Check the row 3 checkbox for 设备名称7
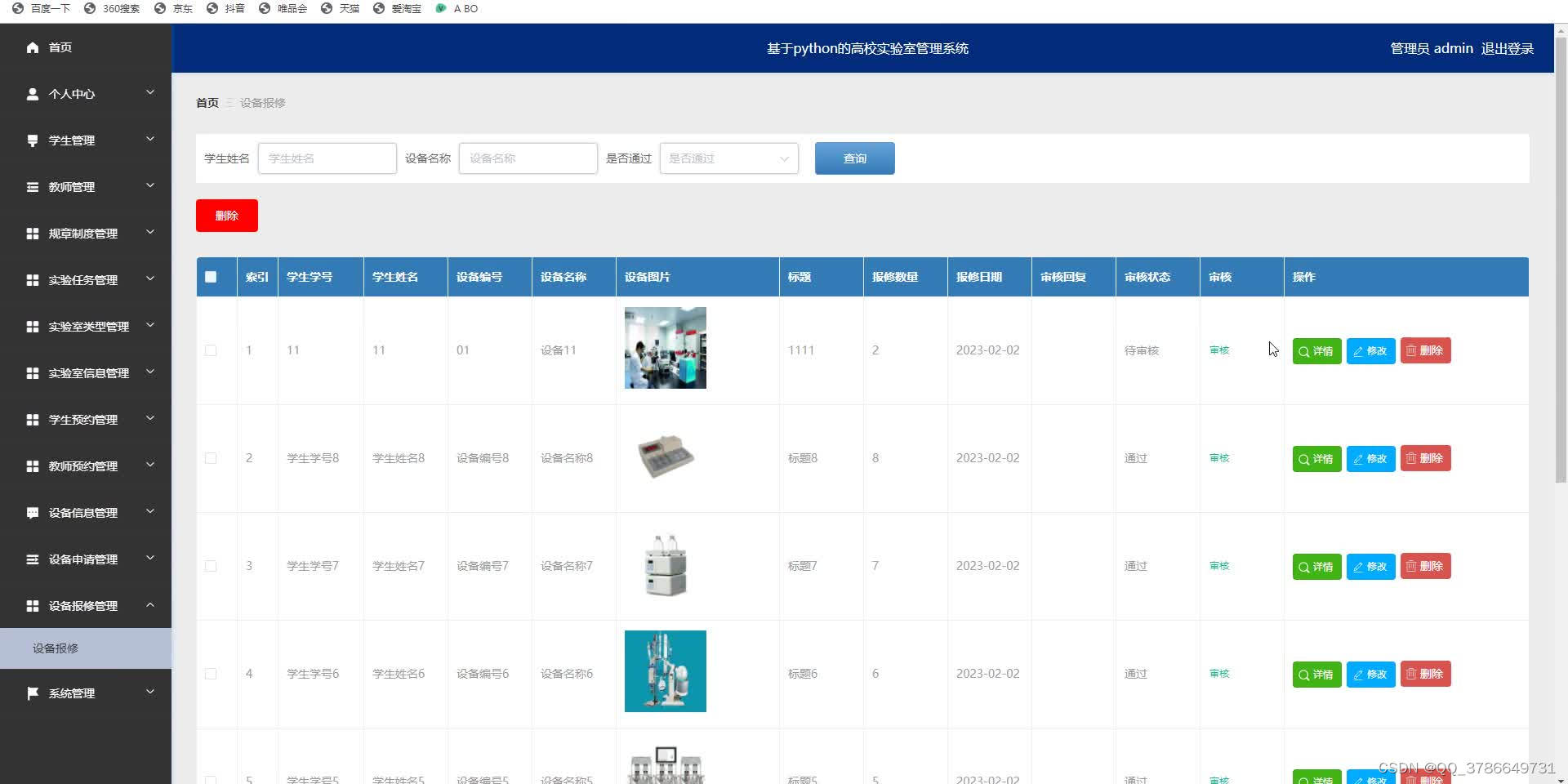Viewport: 1568px width, 784px height. [211, 566]
